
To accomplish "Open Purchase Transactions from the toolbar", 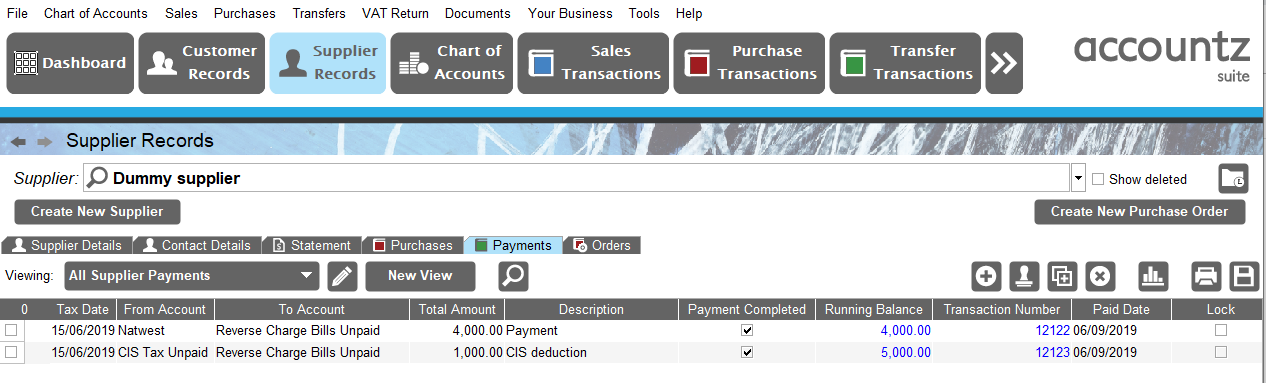I will click(x=749, y=63).
